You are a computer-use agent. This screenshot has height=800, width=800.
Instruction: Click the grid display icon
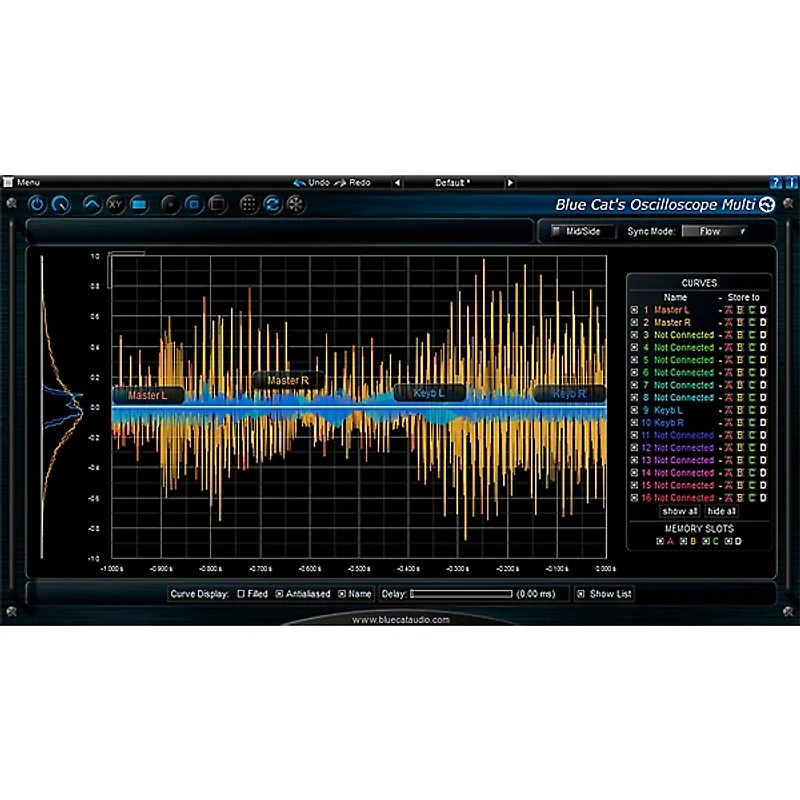pyautogui.click(x=249, y=204)
